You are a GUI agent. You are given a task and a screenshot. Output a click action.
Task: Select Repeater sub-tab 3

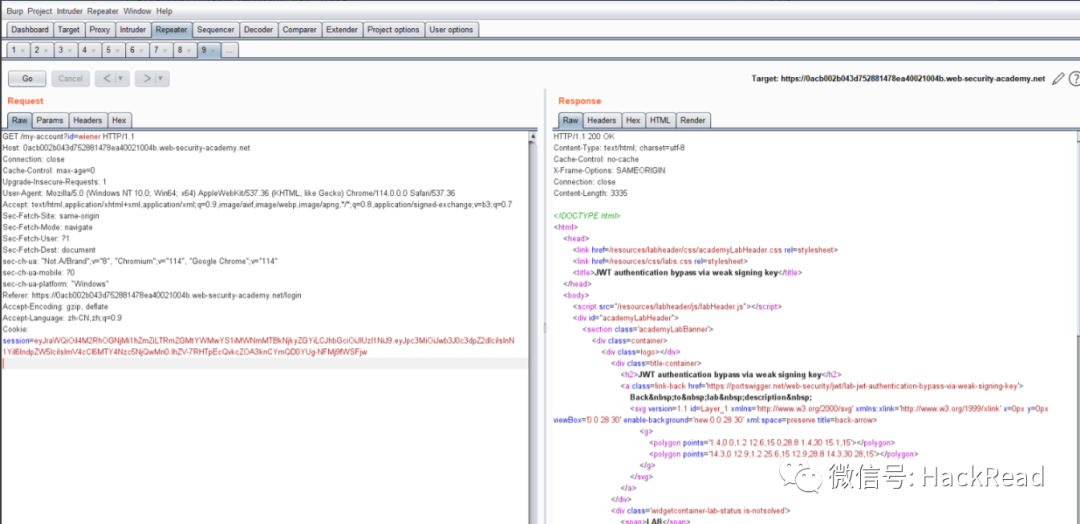pos(64,50)
